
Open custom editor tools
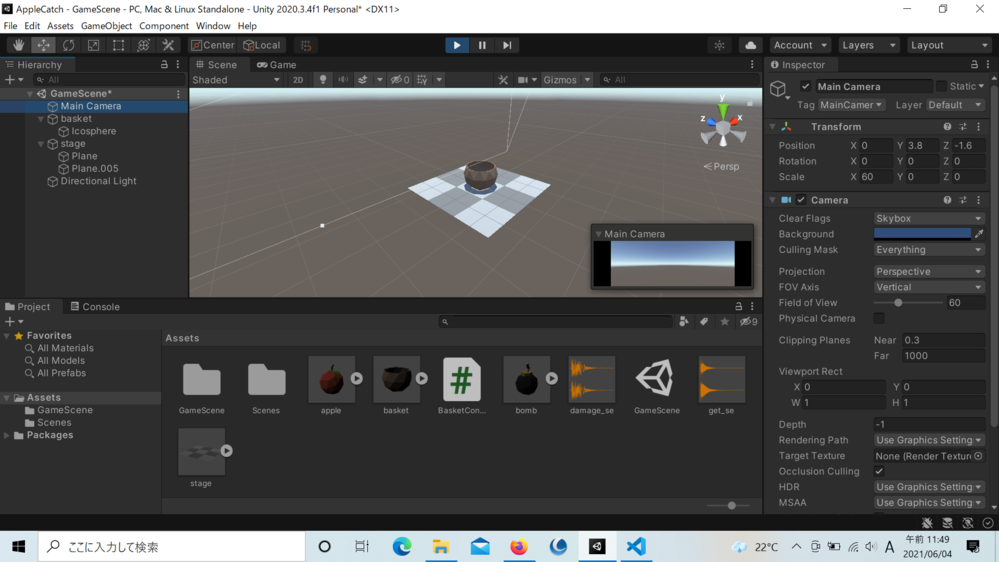pyautogui.click(x=168, y=45)
